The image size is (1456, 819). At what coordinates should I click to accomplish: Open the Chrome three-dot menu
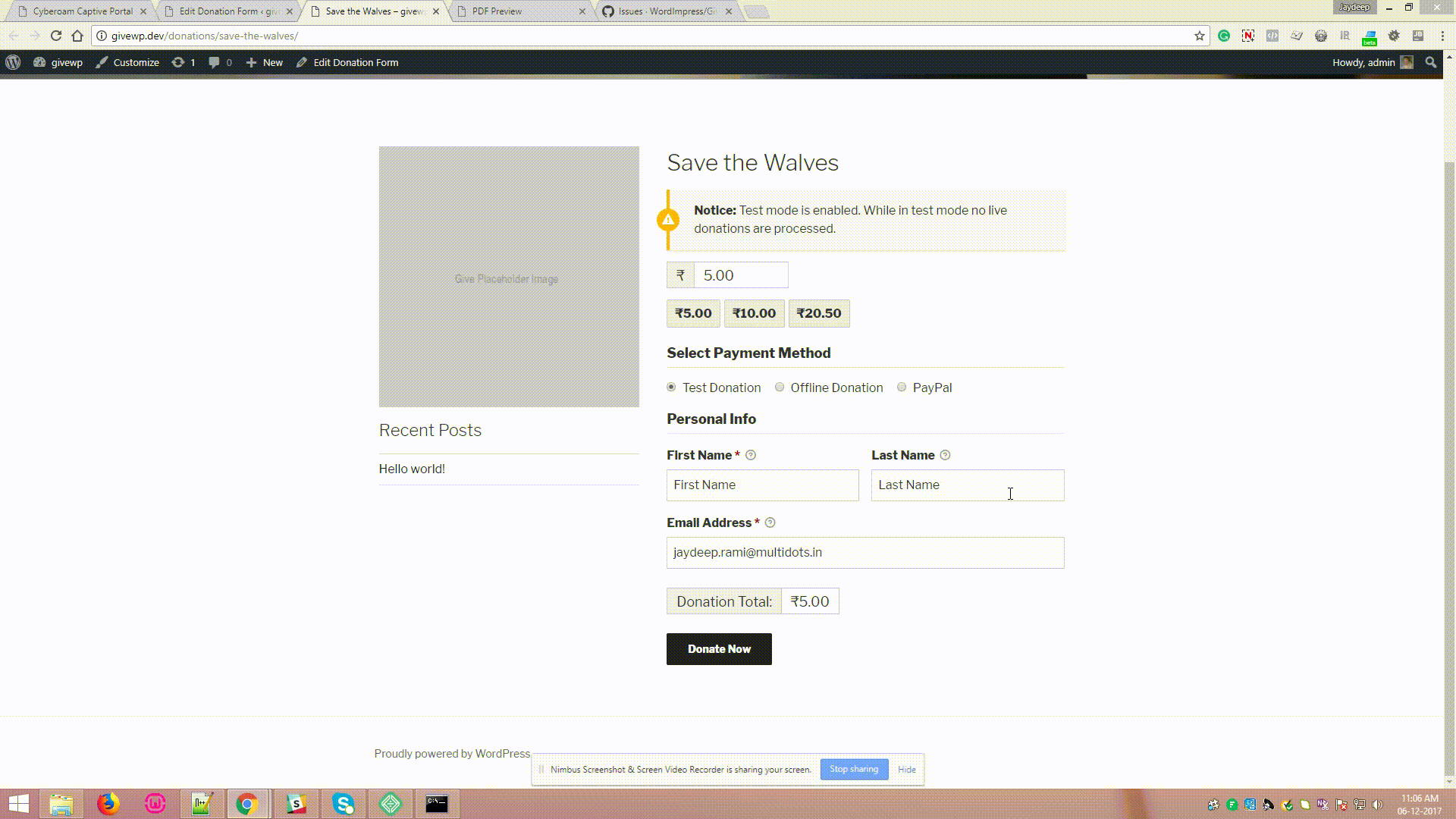pos(1442,36)
